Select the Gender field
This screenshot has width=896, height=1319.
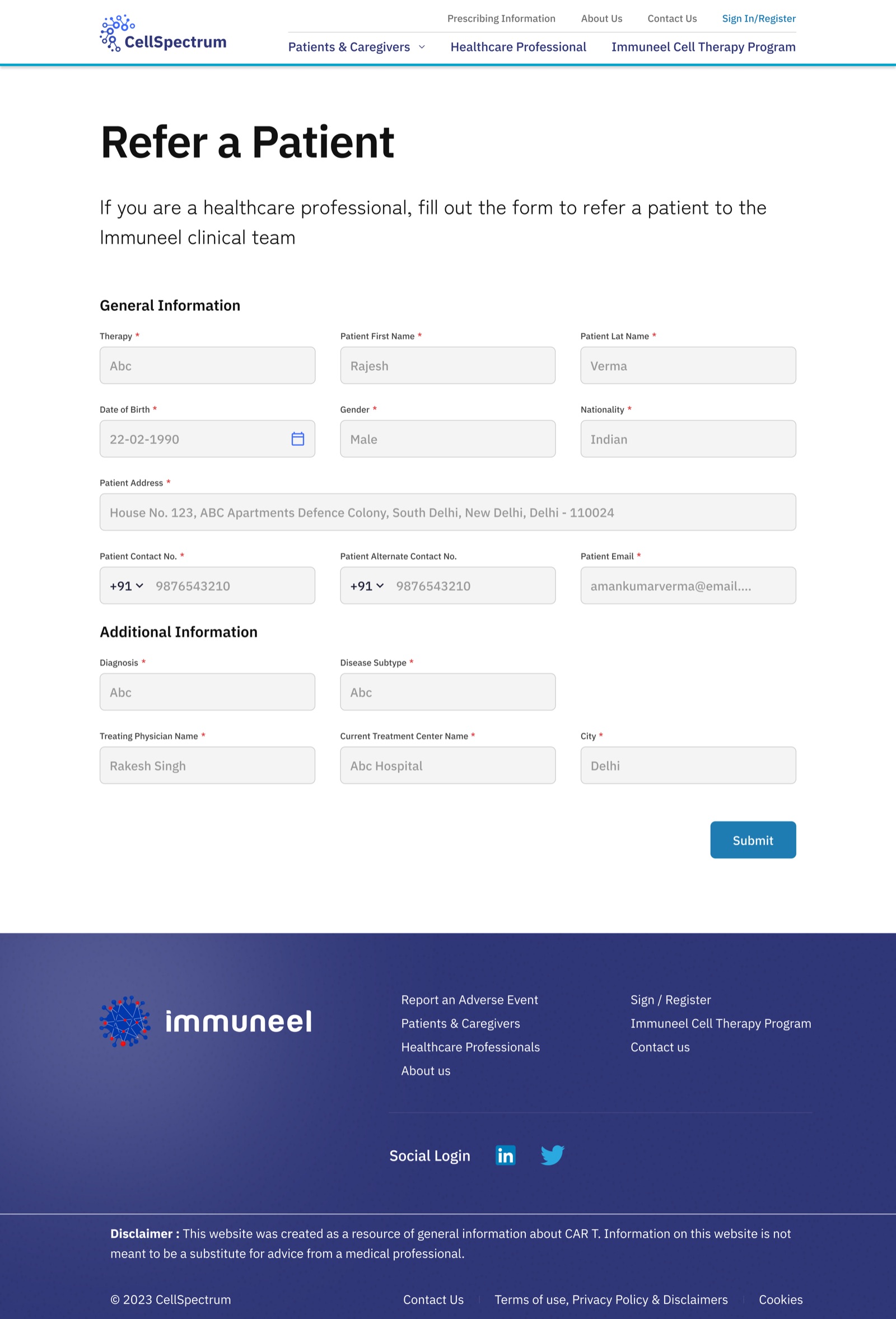(447, 439)
